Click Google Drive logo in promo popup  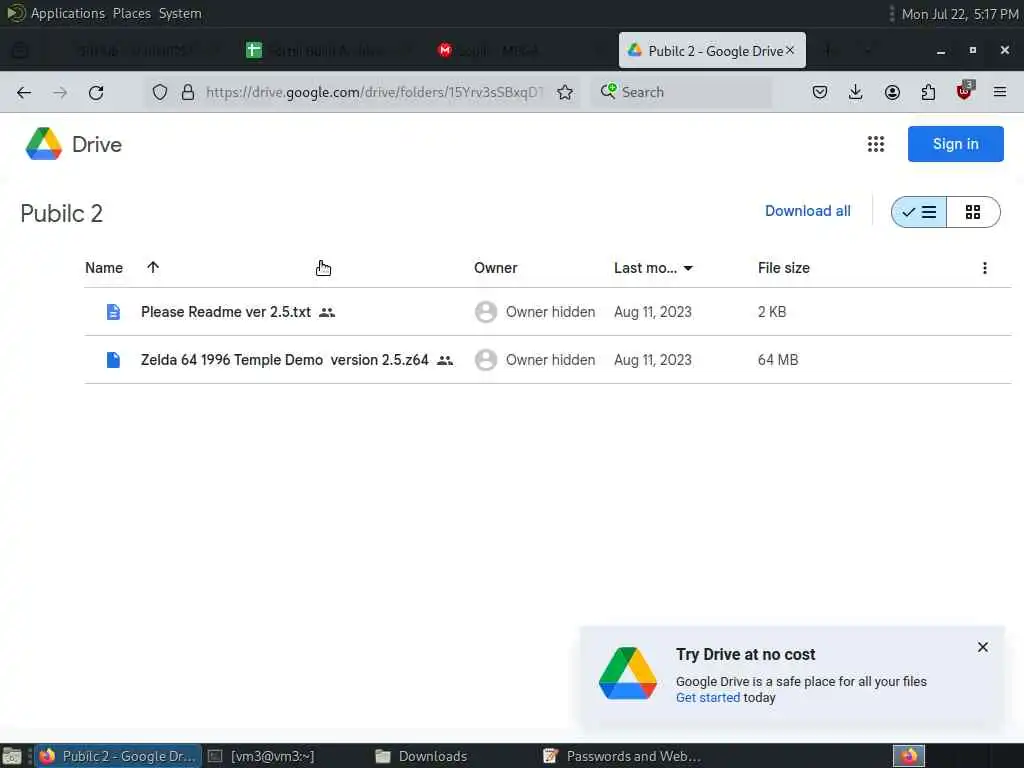coord(628,673)
